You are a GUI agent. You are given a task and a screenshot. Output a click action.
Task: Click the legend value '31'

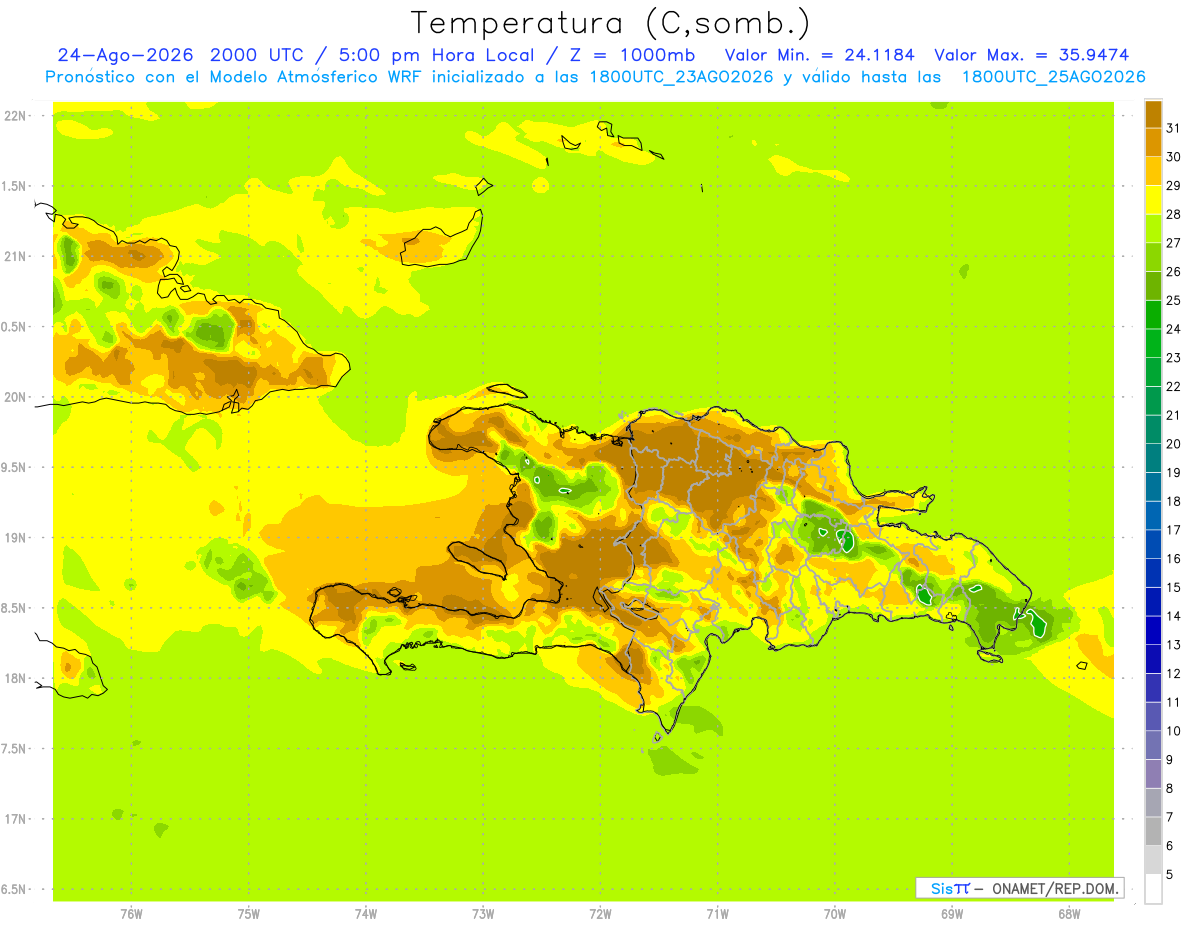pyautogui.click(x=1173, y=128)
